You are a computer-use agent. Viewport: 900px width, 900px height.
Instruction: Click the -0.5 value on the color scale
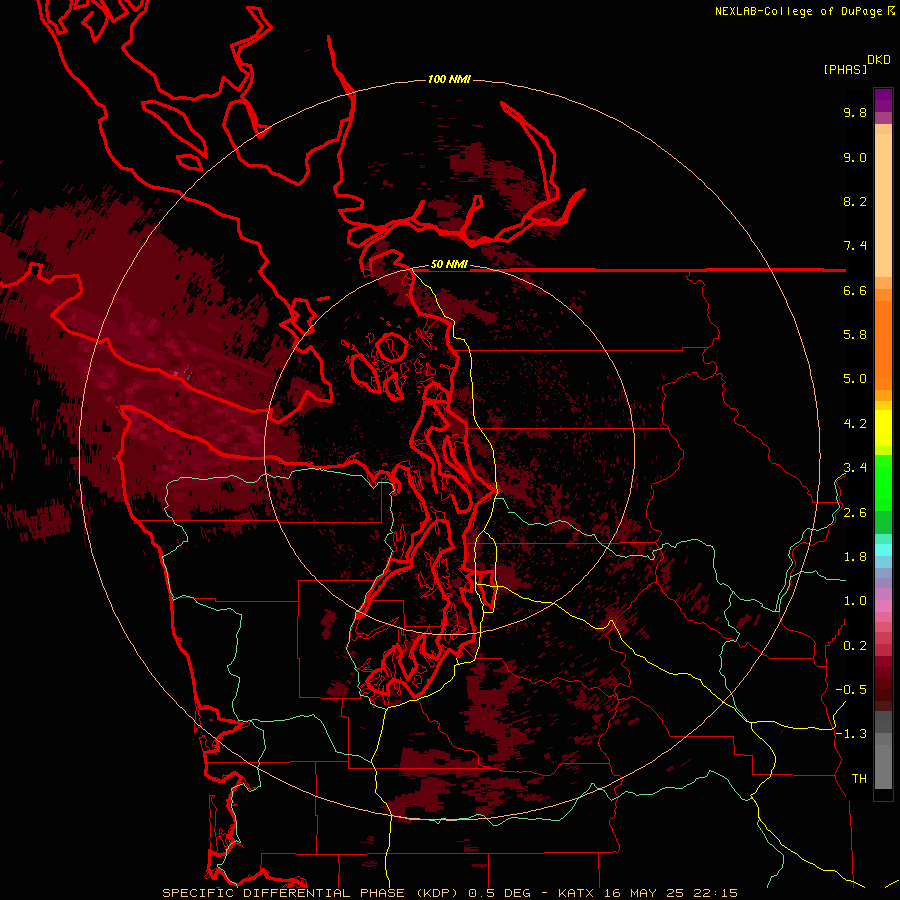pyautogui.click(x=851, y=690)
